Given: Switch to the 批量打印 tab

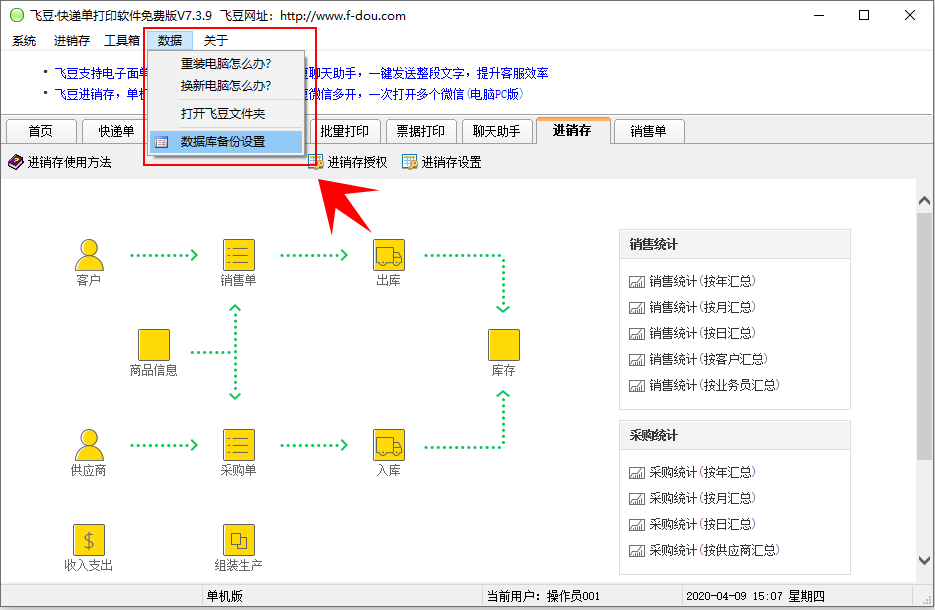Looking at the screenshot, I should click(x=345, y=131).
